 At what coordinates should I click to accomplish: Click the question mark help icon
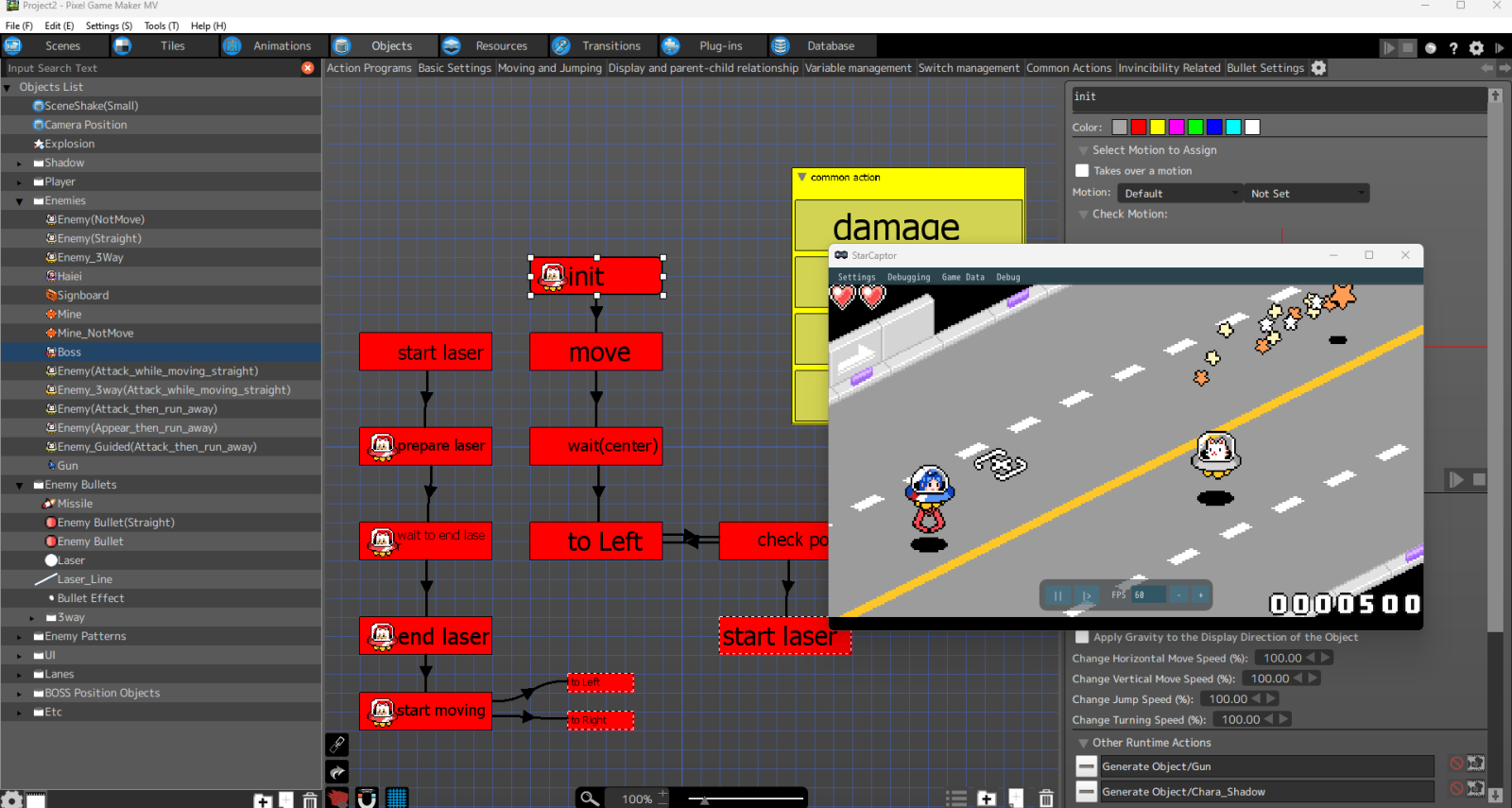[x=1453, y=47]
